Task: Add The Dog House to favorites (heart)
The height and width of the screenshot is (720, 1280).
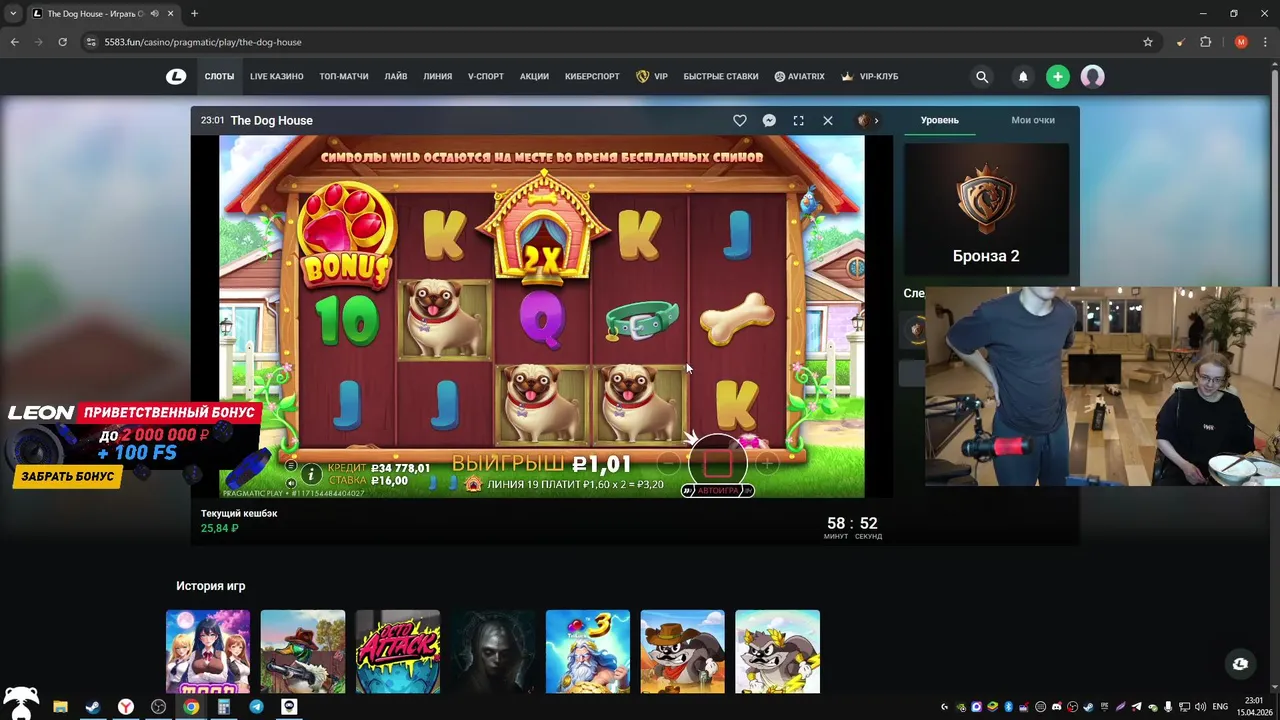Action: (740, 120)
